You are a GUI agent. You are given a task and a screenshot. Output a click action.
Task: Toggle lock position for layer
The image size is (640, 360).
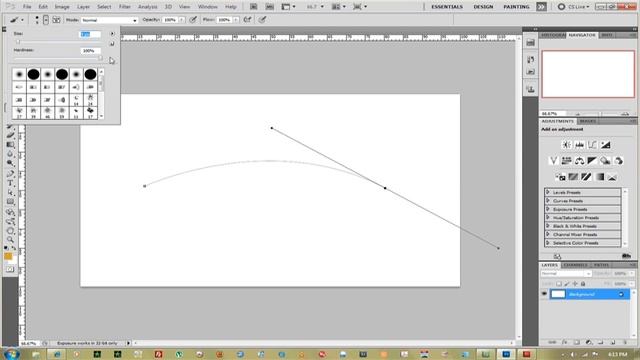(575, 284)
